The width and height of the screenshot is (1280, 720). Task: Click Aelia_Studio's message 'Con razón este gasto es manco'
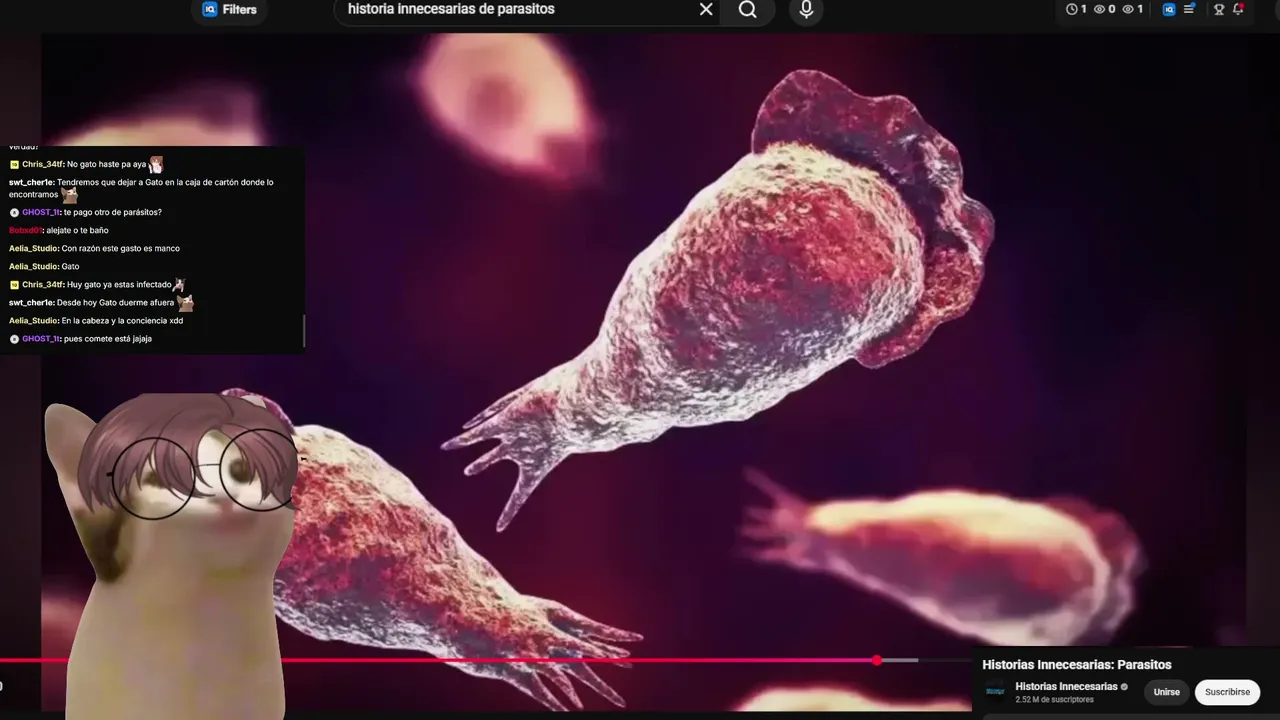[x=121, y=248]
